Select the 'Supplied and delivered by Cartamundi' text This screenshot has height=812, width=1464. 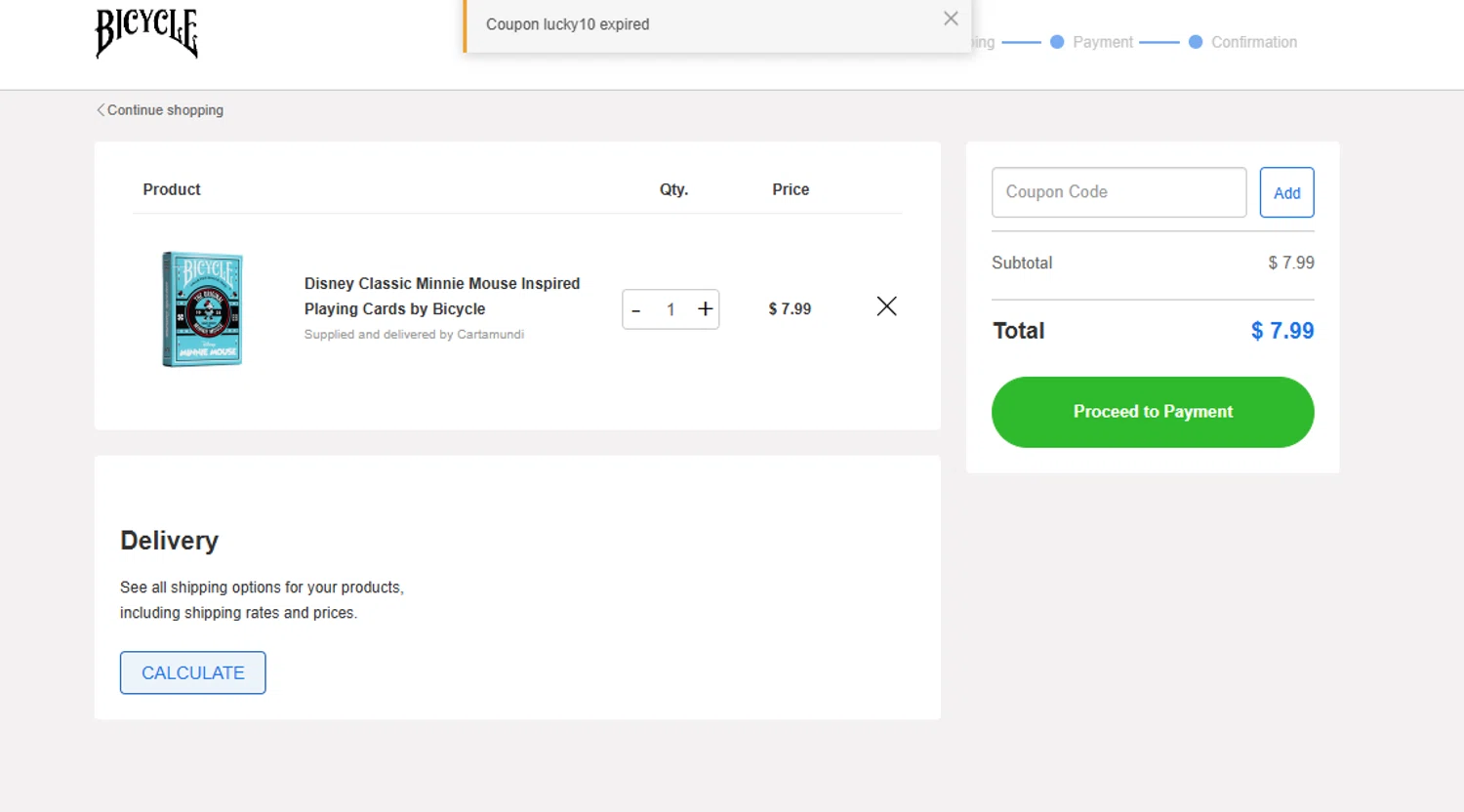[x=414, y=335]
